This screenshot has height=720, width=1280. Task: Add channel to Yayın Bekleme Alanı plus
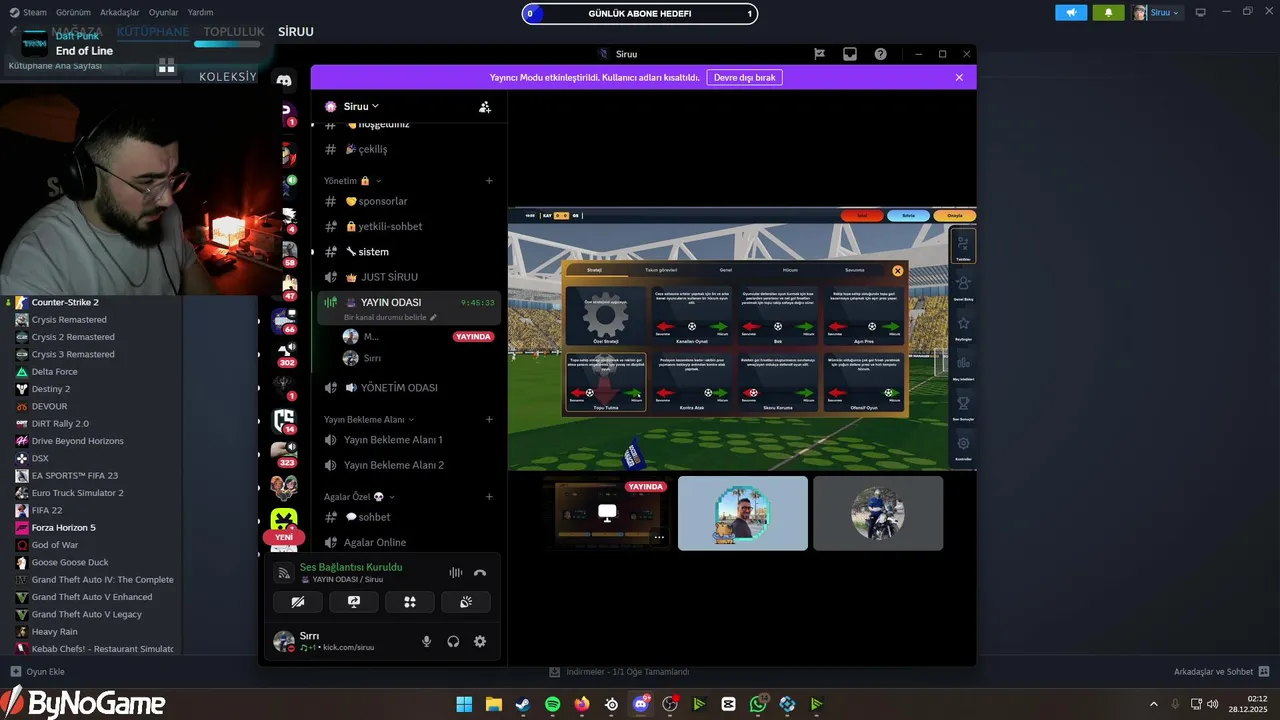click(489, 419)
